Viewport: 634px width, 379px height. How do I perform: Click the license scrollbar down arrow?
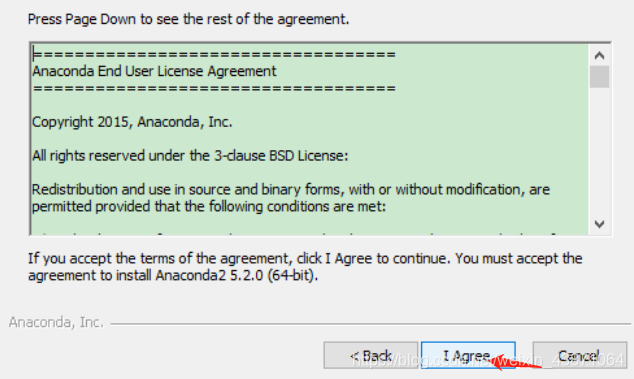coord(599,224)
